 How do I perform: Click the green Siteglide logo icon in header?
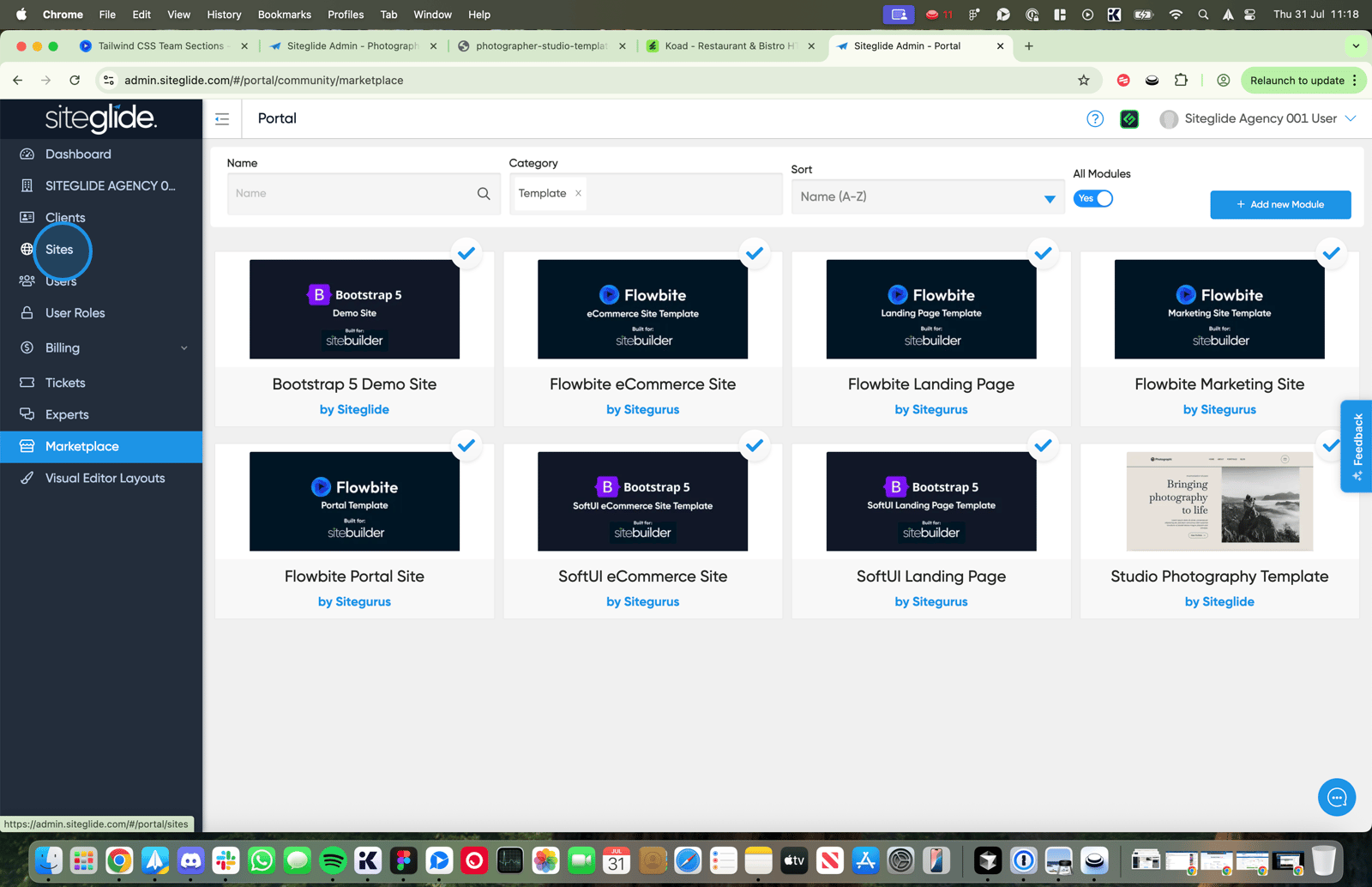pos(1129,119)
